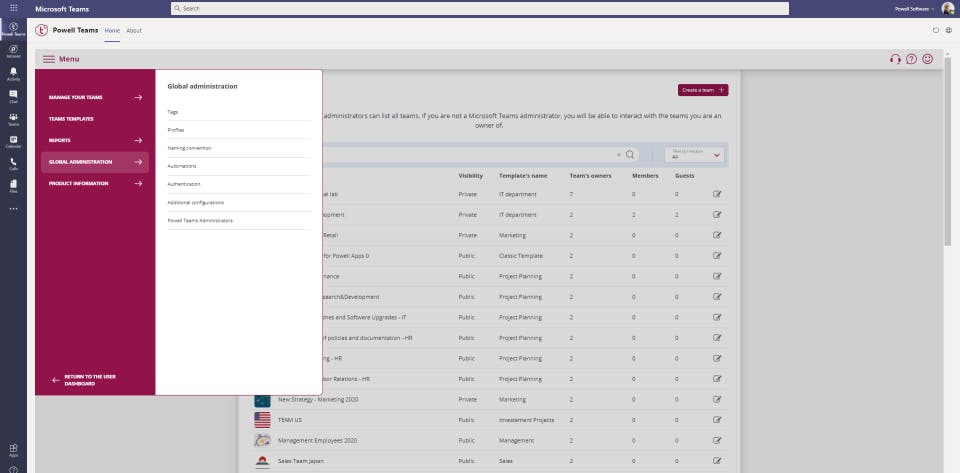960x473 pixels.
Task: Click the Microsoft Teams search box
Action: [x=479, y=9]
